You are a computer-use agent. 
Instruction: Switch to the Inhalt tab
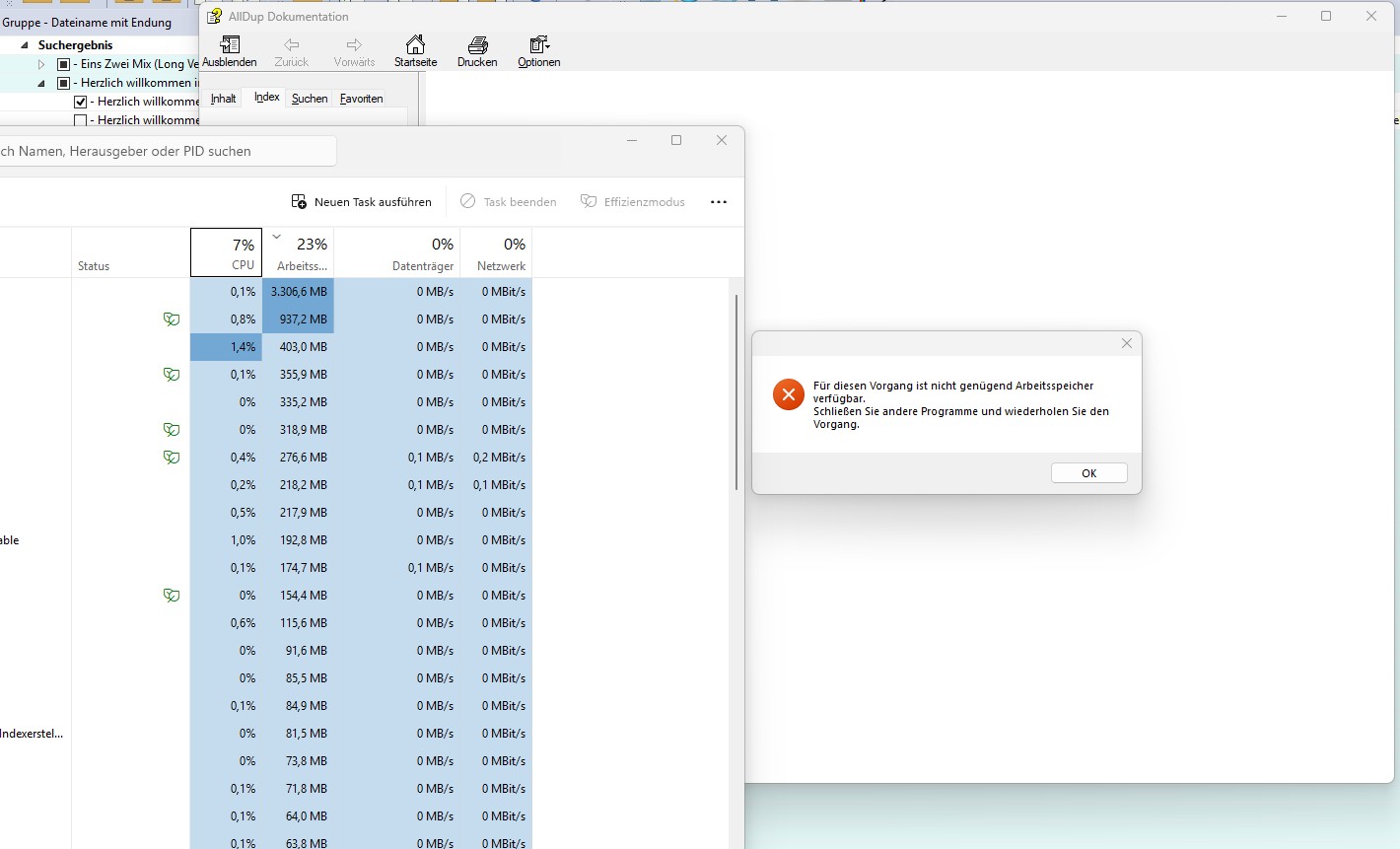(x=224, y=99)
